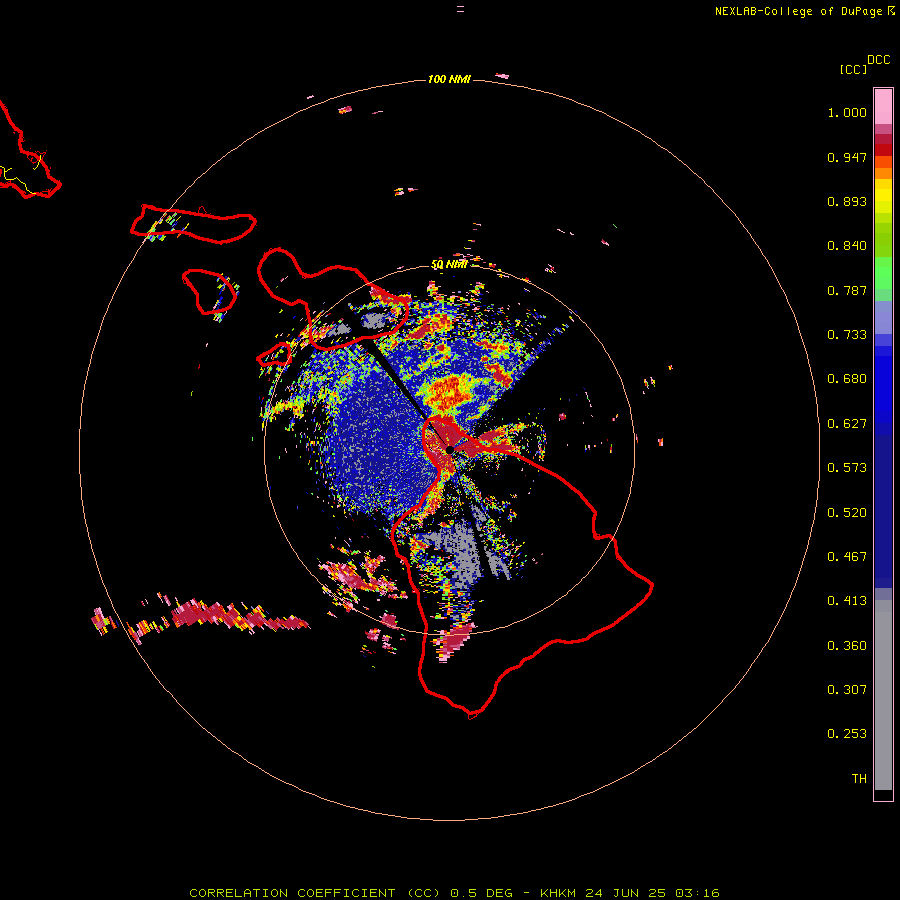Viewport: 900px width, 900px height.
Task: Select the 0.947 scale value
Action: [x=847, y=157]
